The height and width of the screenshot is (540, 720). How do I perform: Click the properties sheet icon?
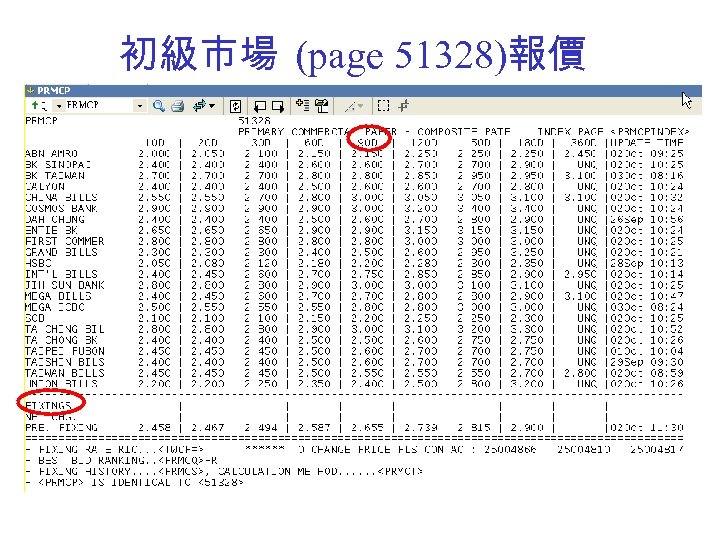(322, 106)
